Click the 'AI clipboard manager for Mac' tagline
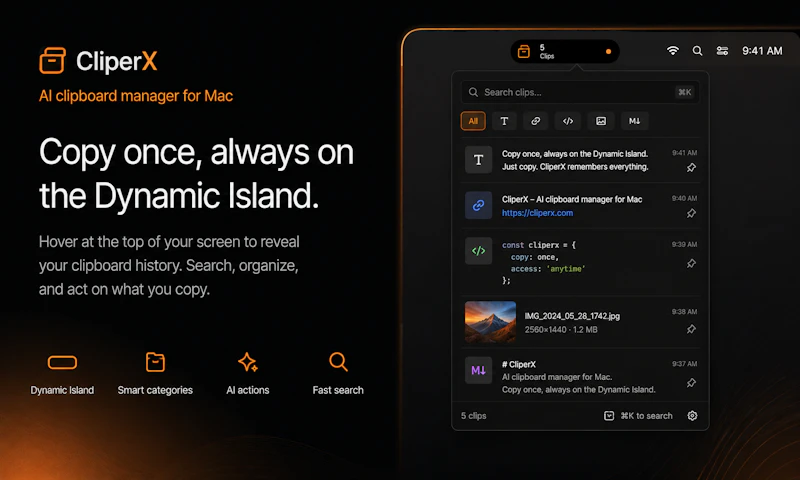 point(136,96)
